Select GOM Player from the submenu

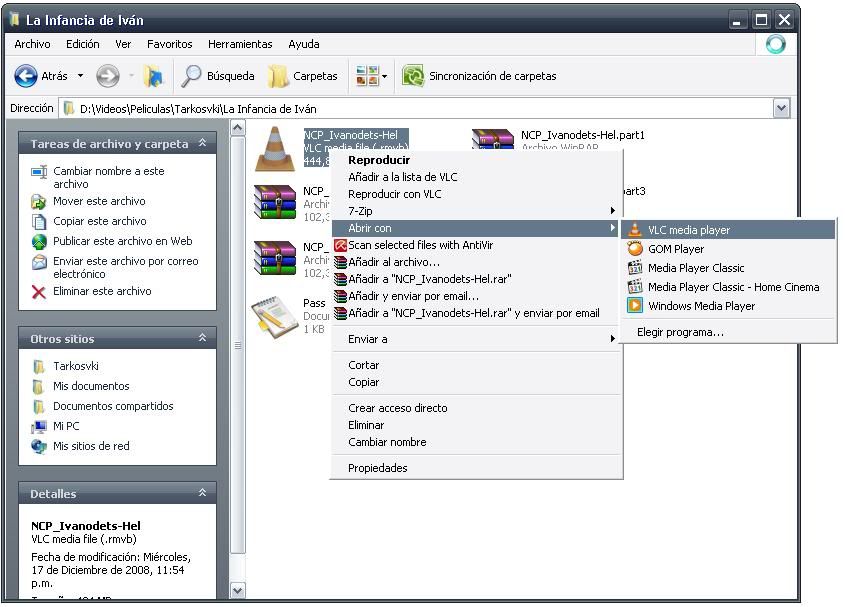tap(675, 249)
